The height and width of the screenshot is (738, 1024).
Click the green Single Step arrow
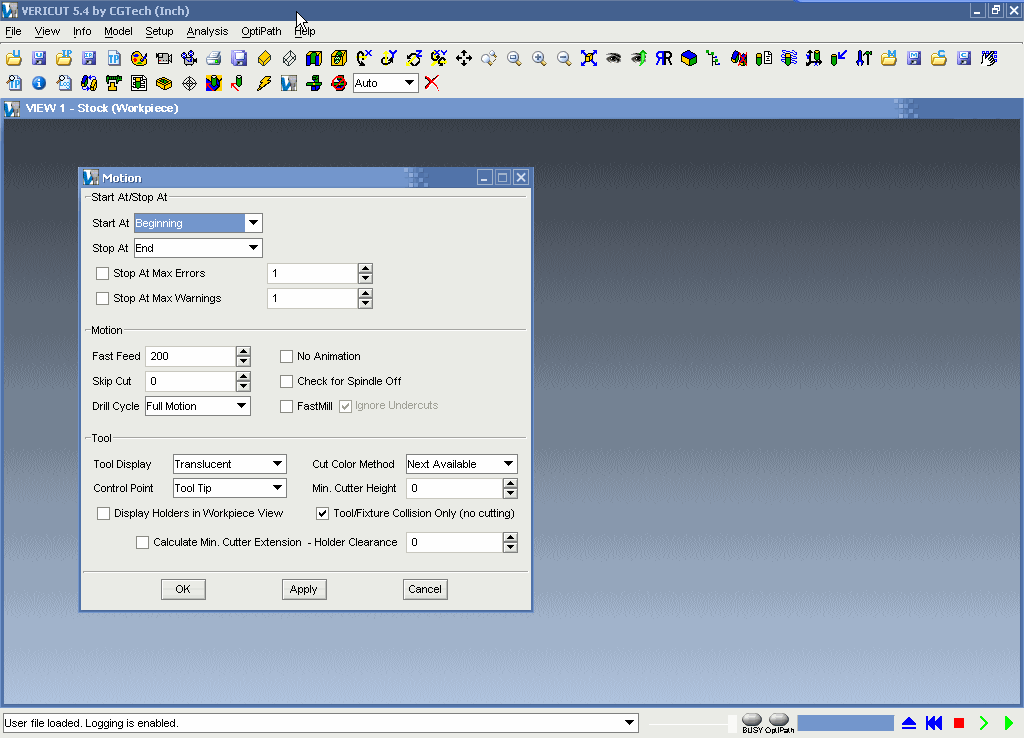[x=984, y=723]
